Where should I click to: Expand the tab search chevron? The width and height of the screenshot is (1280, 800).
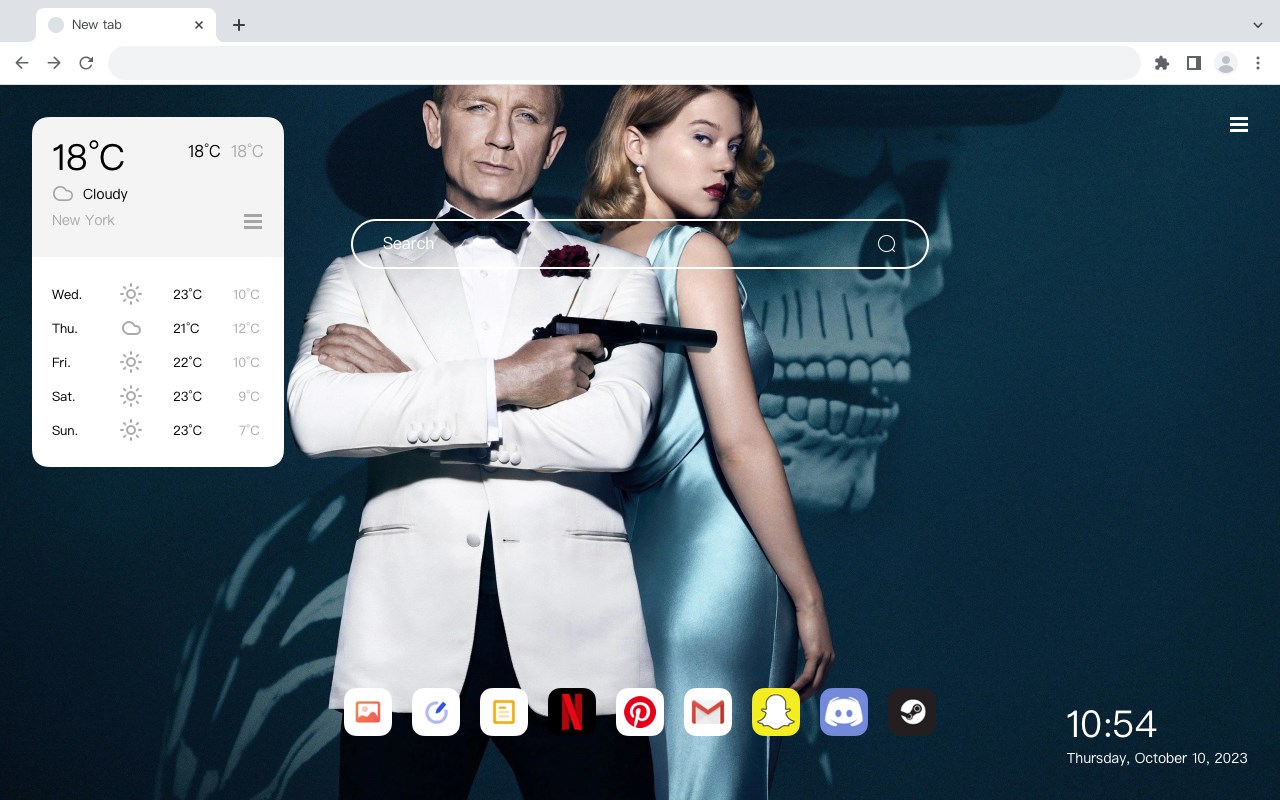pos(1258,25)
